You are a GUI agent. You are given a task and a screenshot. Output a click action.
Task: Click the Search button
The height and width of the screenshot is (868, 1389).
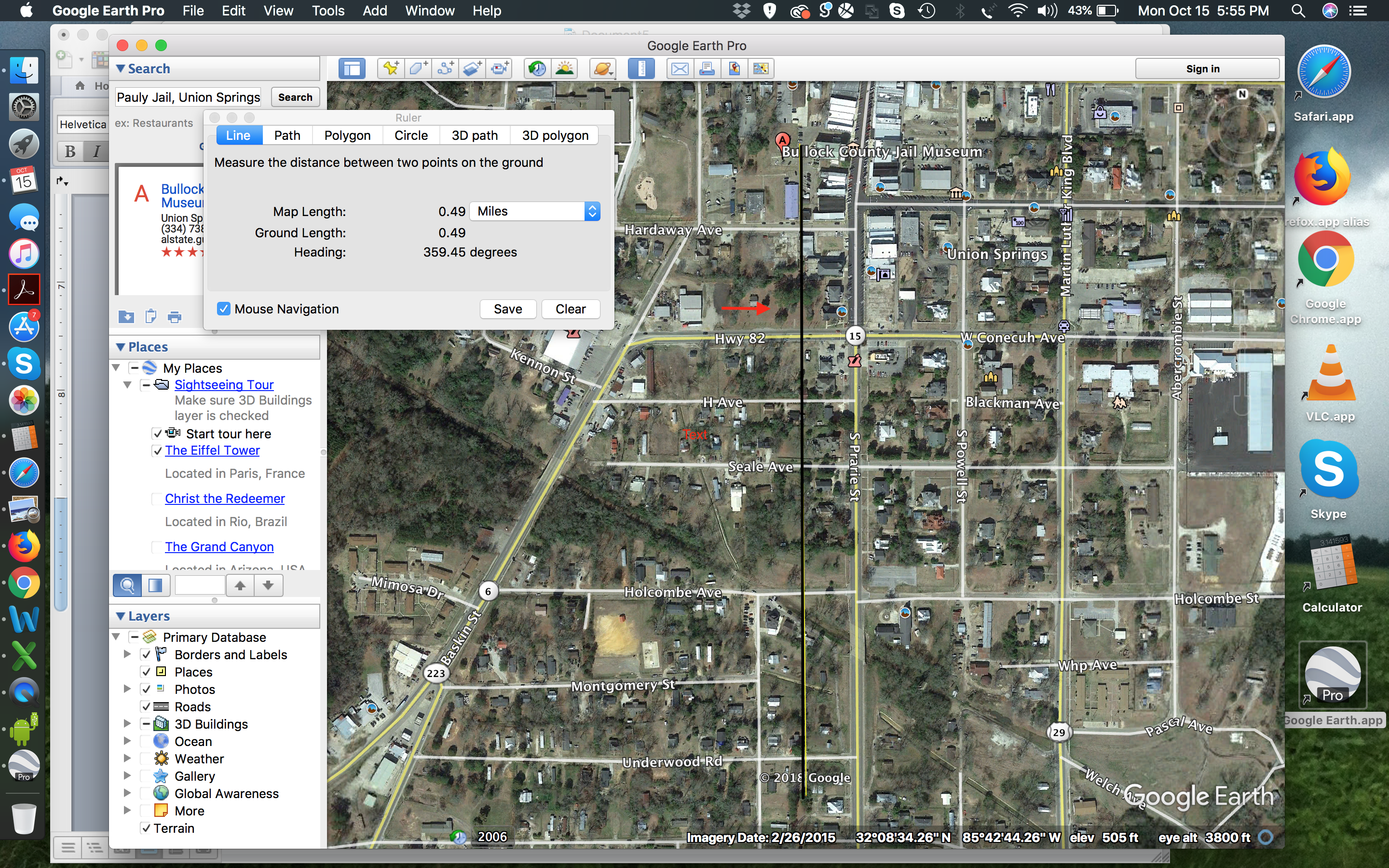[x=295, y=97]
